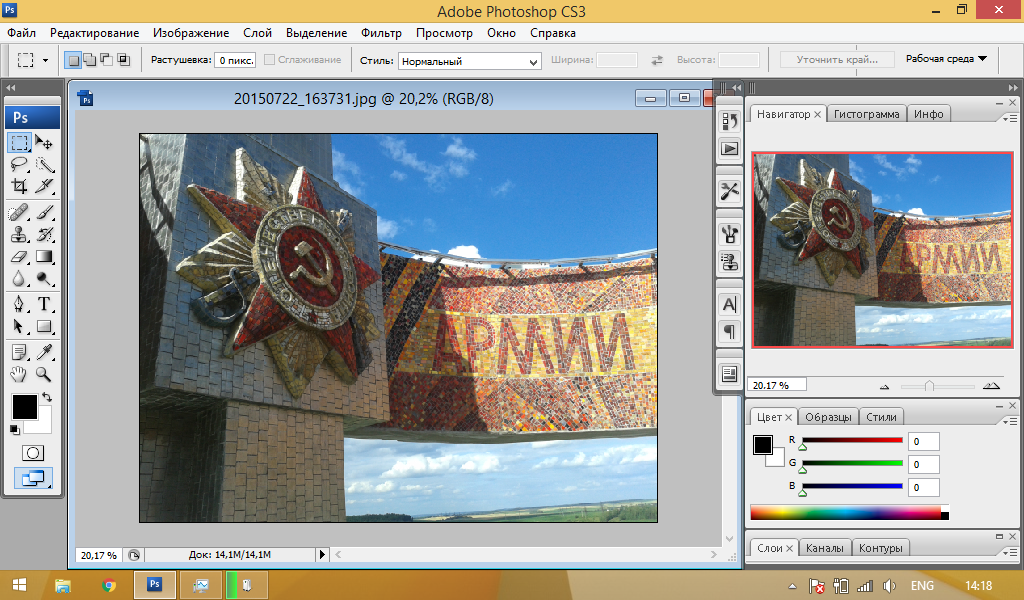The height and width of the screenshot is (600, 1024).
Task: Reset default foreground and background colors
Action: (14, 429)
